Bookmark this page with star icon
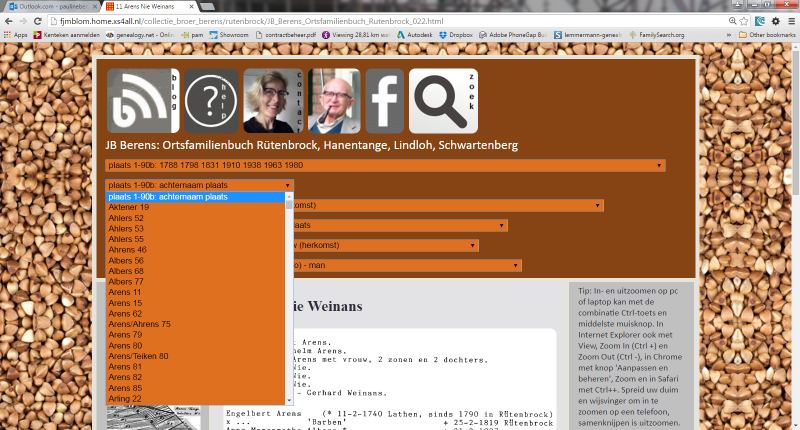 744,21
